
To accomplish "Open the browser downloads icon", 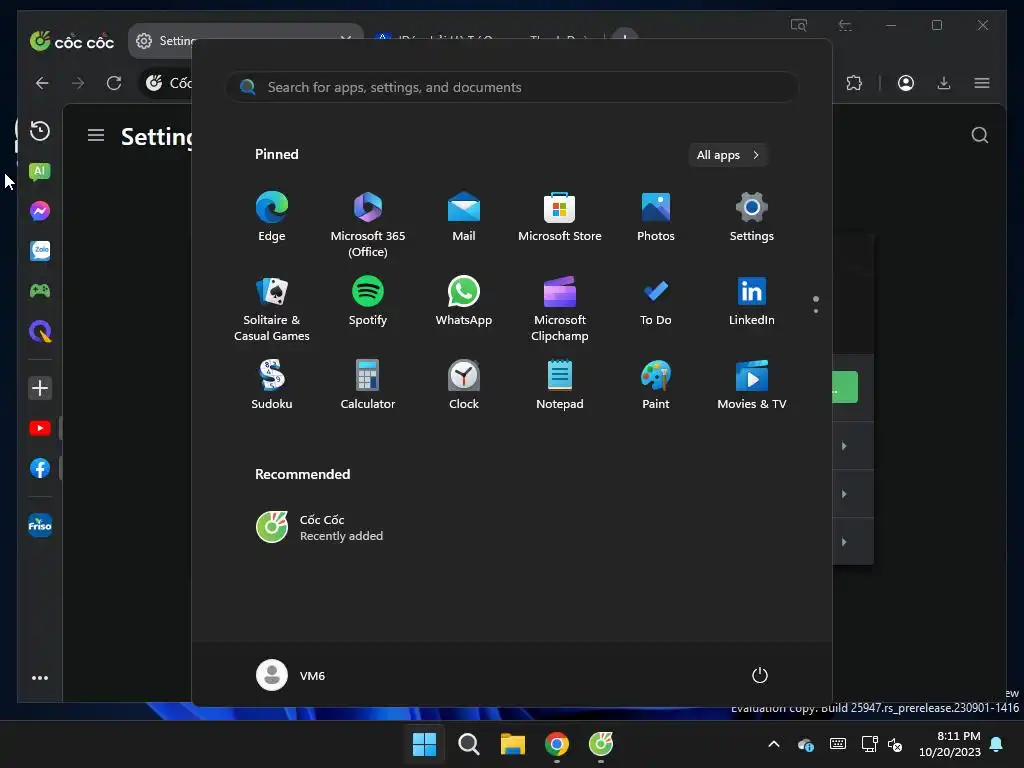I will click(944, 83).
